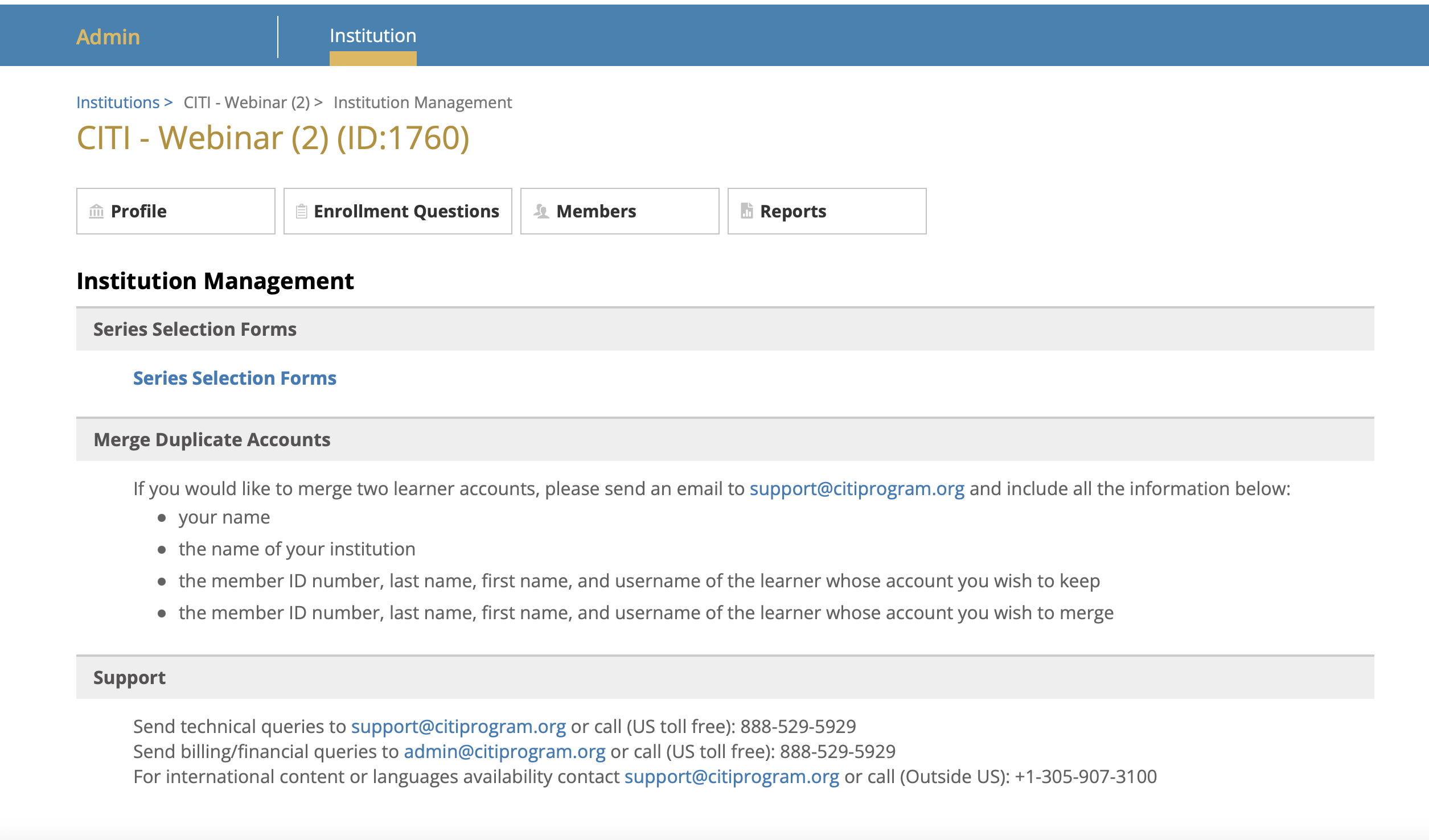Click admin@citiprogram.org billing email link
The height and width of the screenshot is (840, 1429).
[x=504, y=752]
